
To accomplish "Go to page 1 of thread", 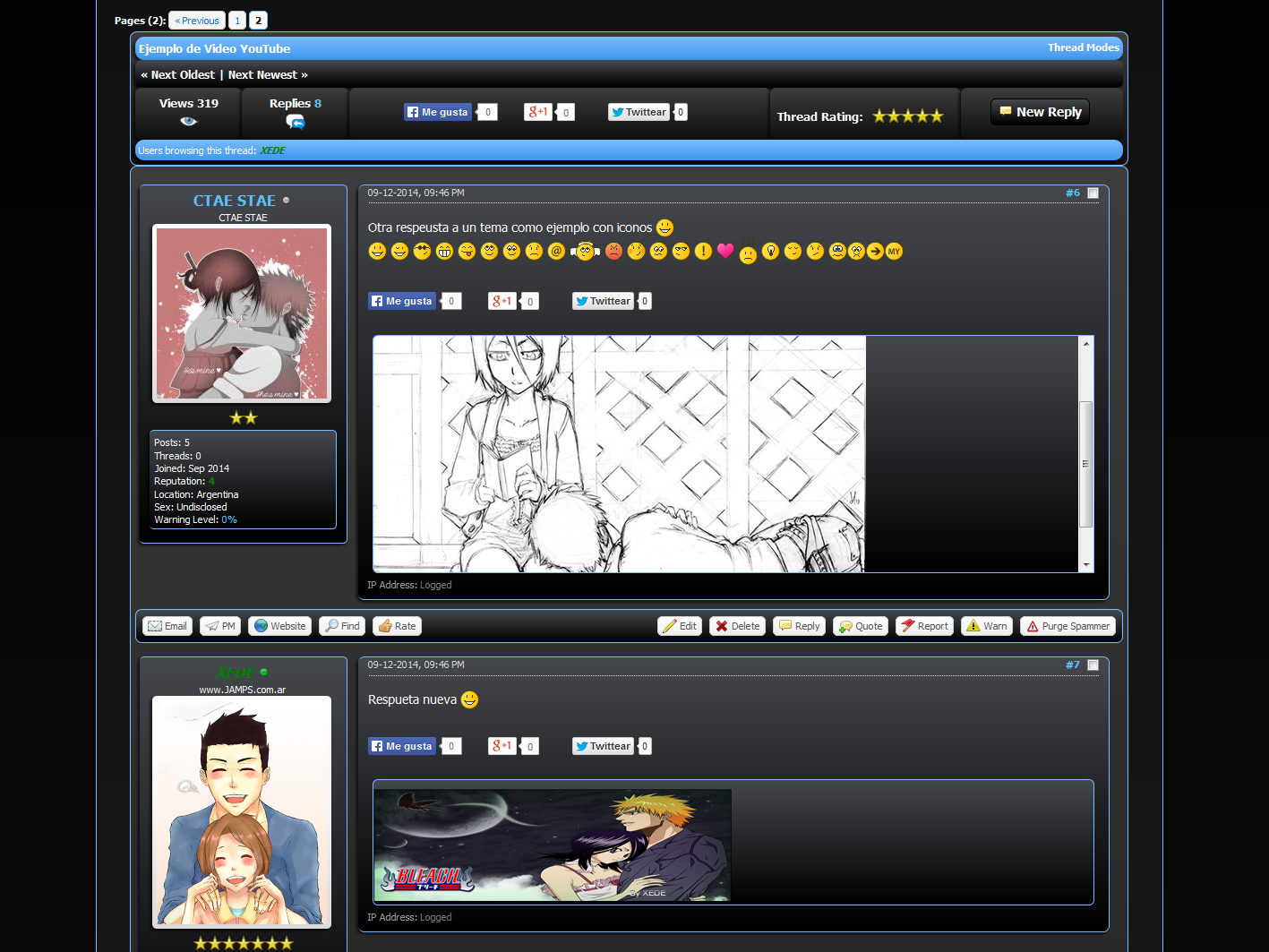I will (237, 21).
